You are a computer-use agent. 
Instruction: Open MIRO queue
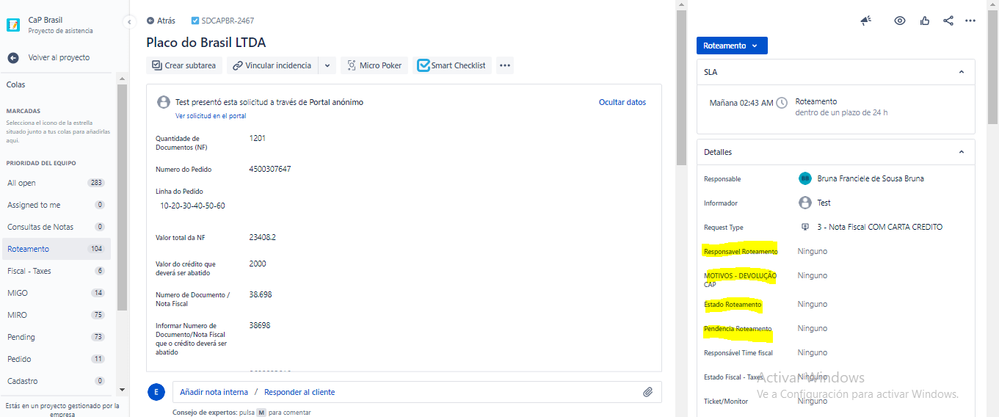[x=56, y=315]
